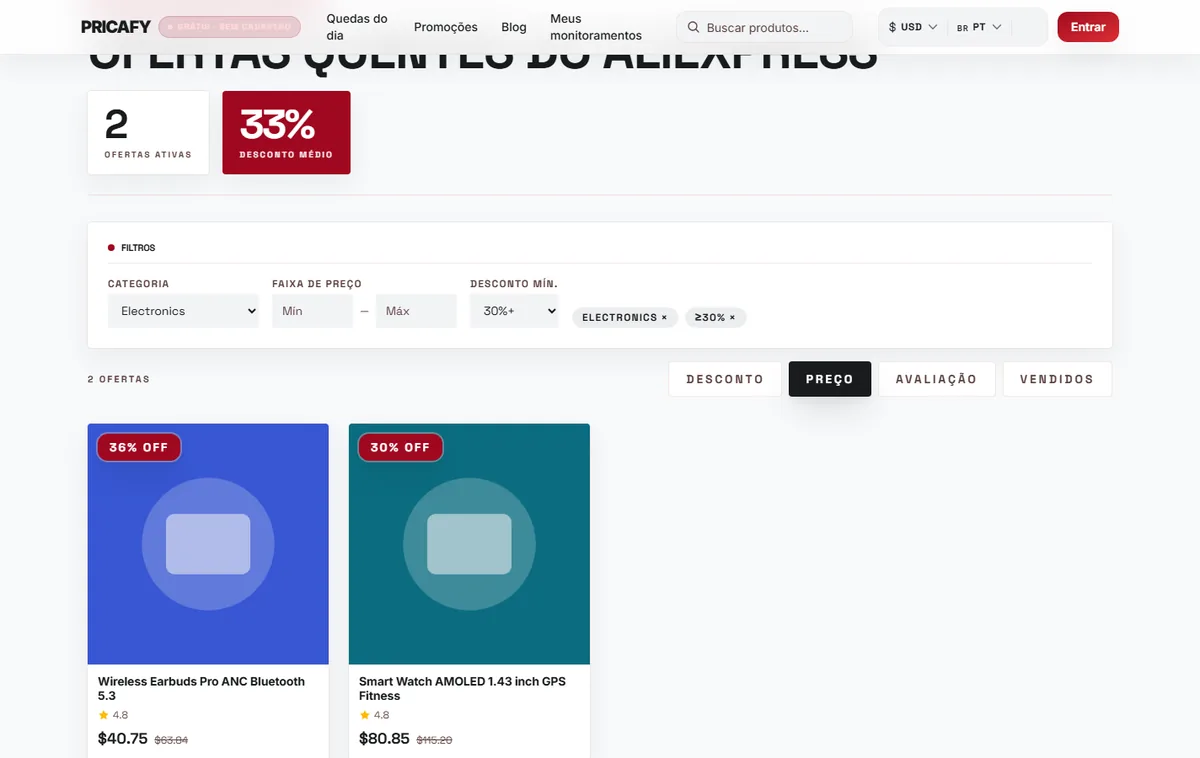Image resolution: width=1200 pixels, height=758 pixels.
Task: Click the search magnifier icon
Action: pyautogui.click(x=693, y=28)
